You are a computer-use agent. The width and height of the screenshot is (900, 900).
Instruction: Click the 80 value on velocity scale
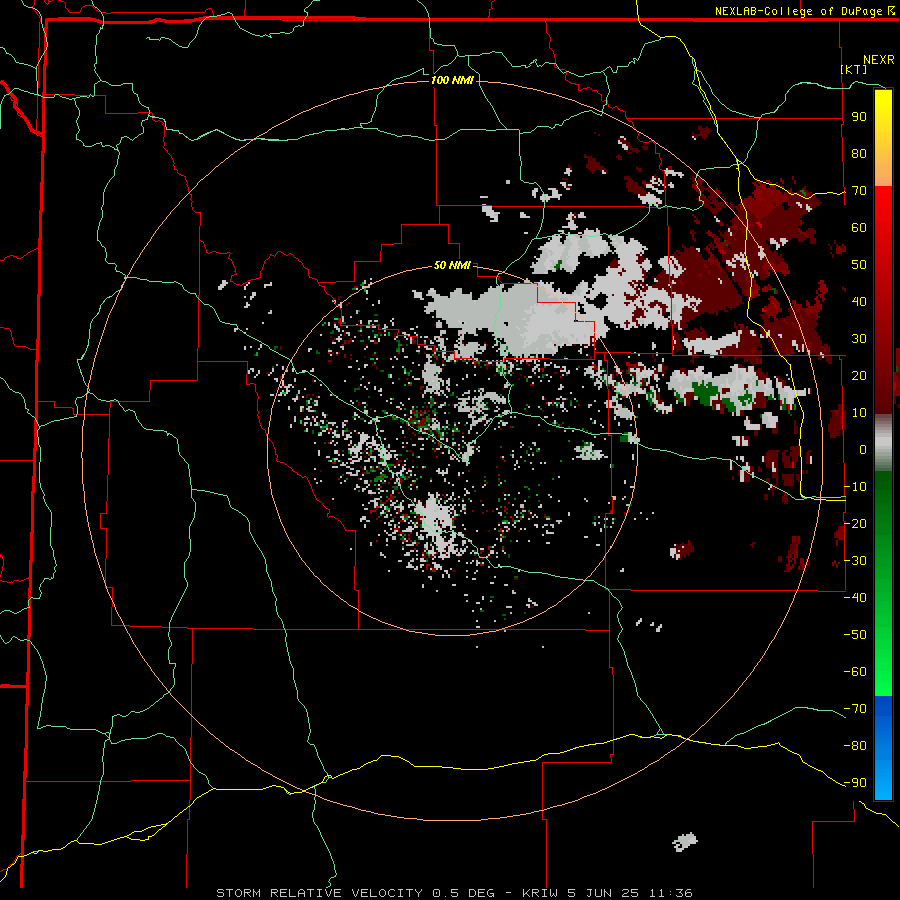click(859, 154)
